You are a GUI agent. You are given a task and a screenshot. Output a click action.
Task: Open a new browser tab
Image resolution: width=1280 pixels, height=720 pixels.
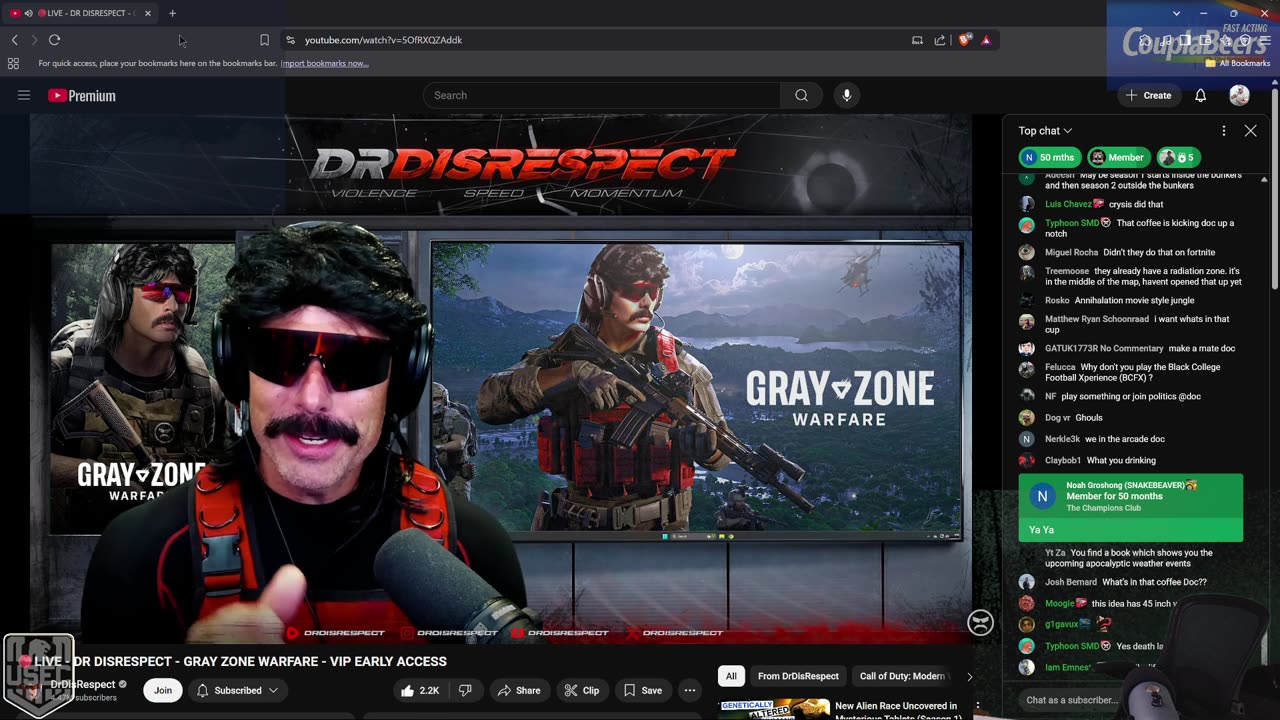pyautogui.click(x=172, y=13)
